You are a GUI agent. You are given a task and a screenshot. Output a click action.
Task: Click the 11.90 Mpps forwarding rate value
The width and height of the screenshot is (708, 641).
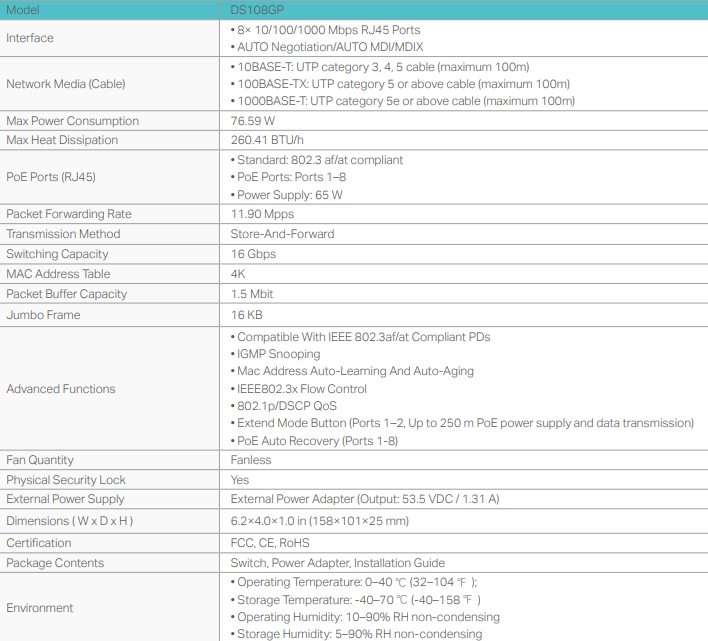(x=262, y=214)
